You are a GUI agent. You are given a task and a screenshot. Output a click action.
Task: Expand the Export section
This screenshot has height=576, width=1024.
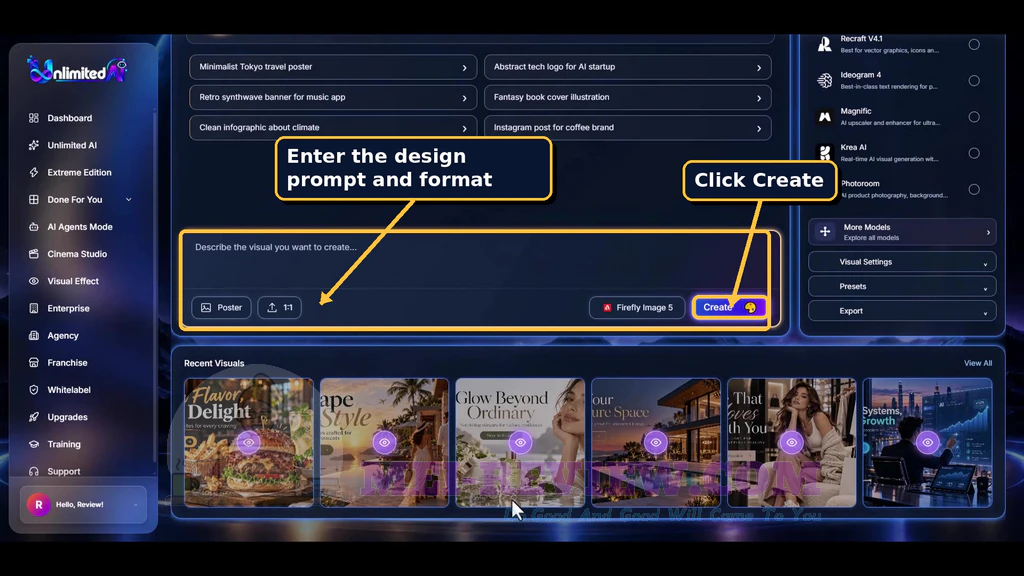coord(902,312)
